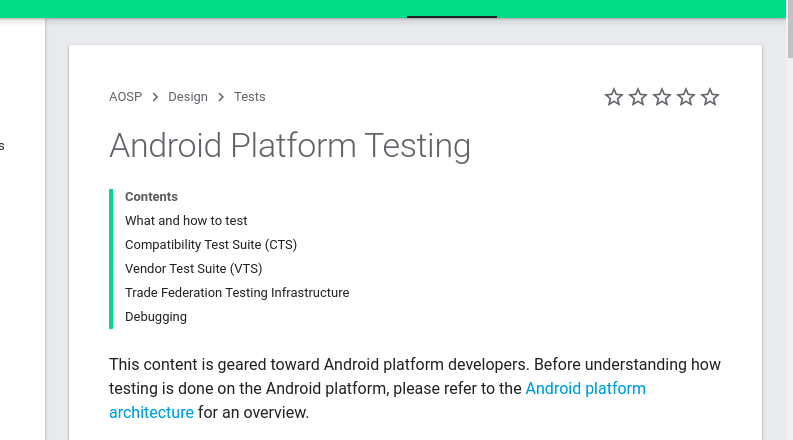Jump to Compatibility Test Suite (CTS) section
The width and height of the screenshot is (793, 440).
point(211,245)
